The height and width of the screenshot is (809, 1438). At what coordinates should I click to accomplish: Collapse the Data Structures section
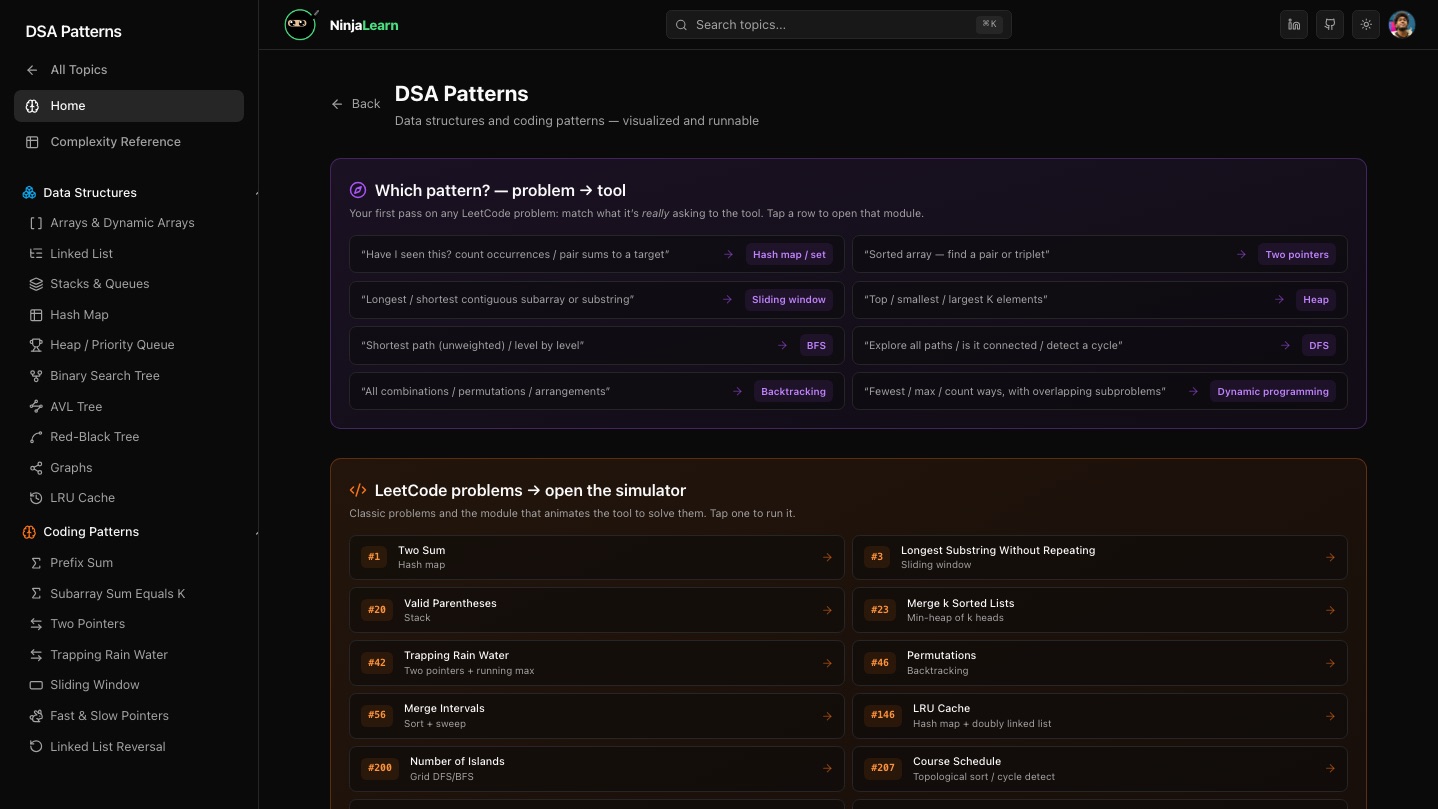click(138, 193)
